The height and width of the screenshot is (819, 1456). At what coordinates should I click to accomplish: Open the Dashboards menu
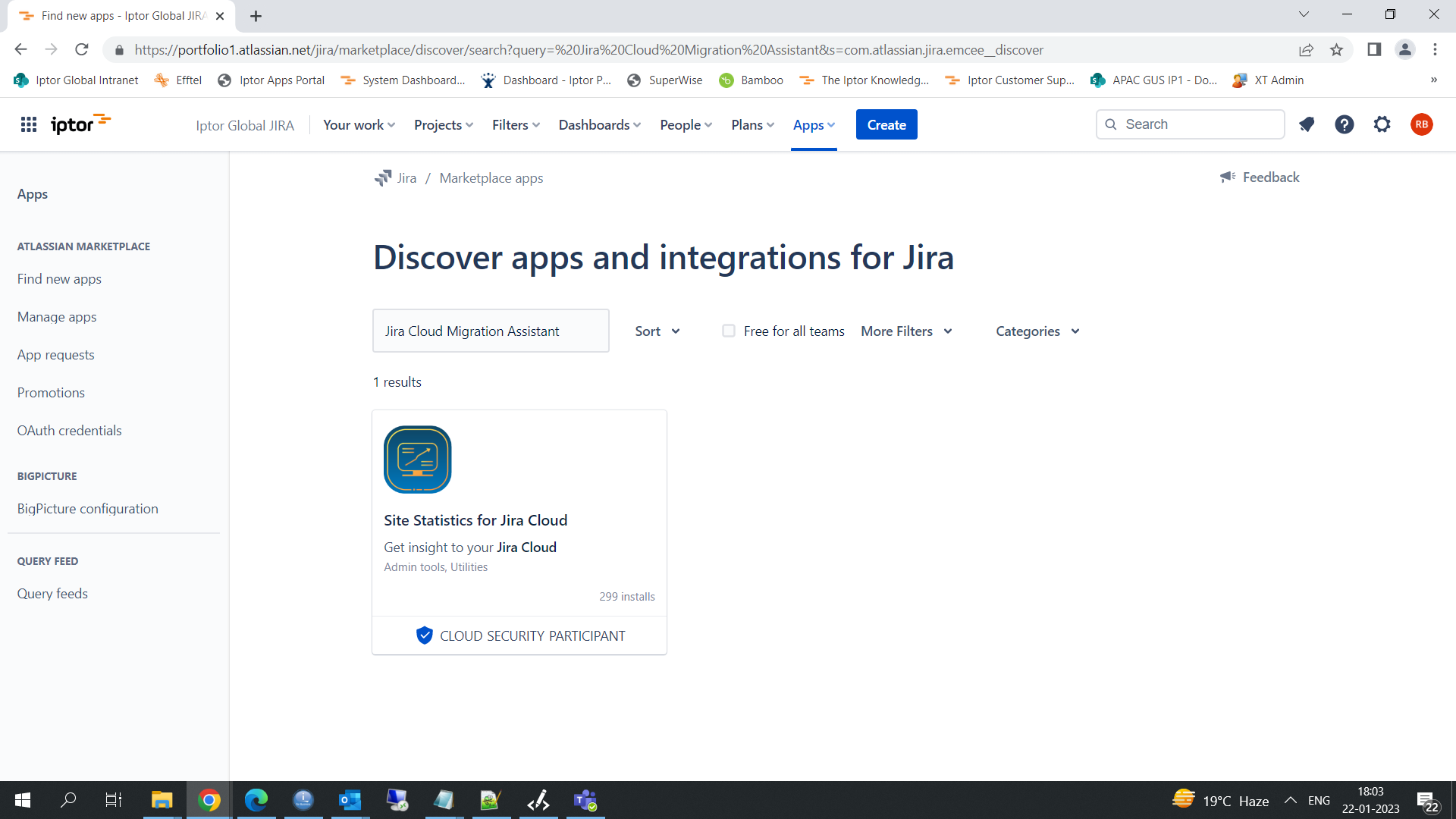pos(598,124)
